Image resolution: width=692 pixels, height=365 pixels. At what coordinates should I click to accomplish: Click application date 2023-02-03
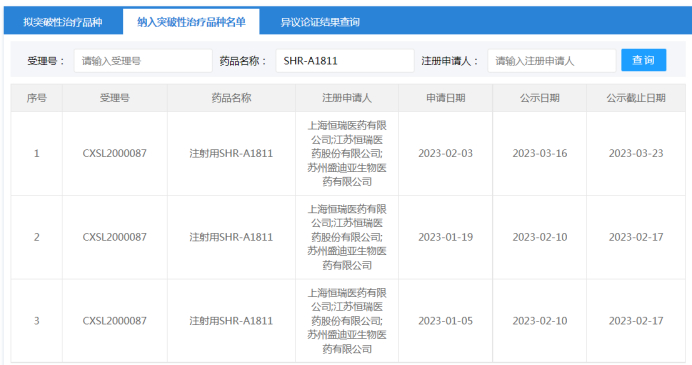[445, 153]
